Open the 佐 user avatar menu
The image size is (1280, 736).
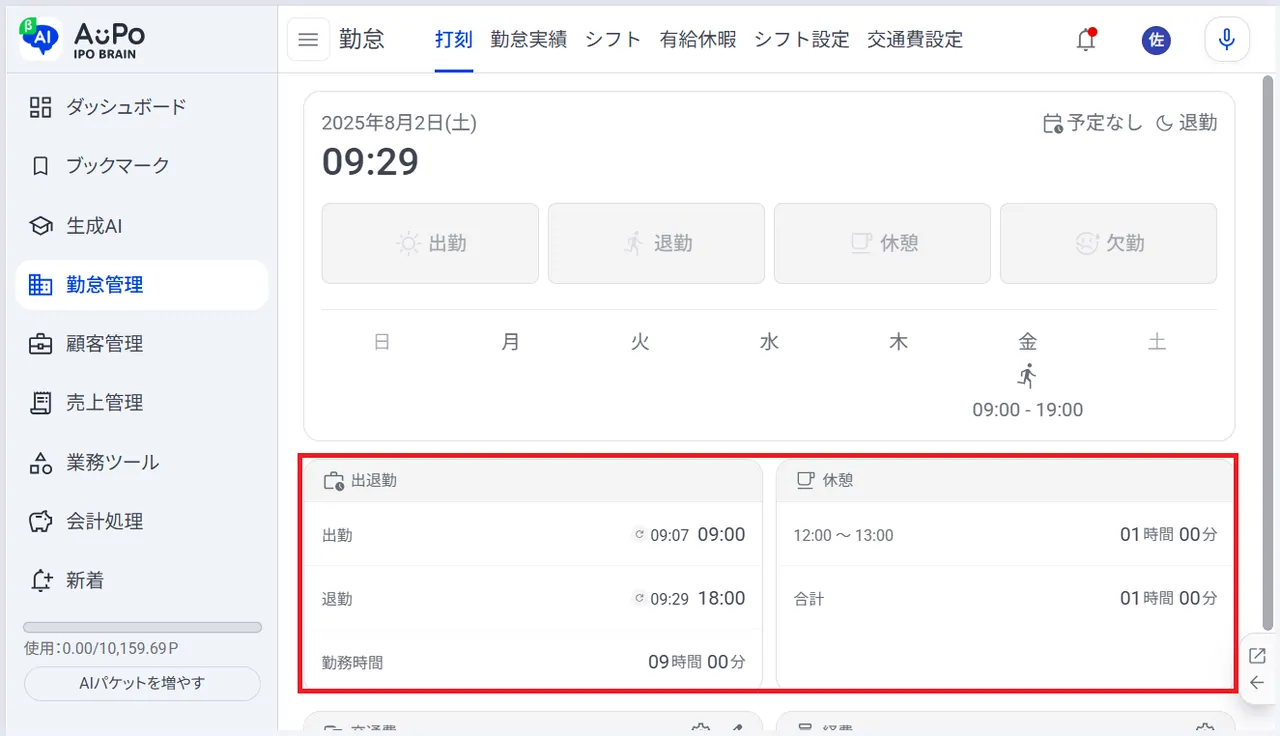[x=1156, y=40]
